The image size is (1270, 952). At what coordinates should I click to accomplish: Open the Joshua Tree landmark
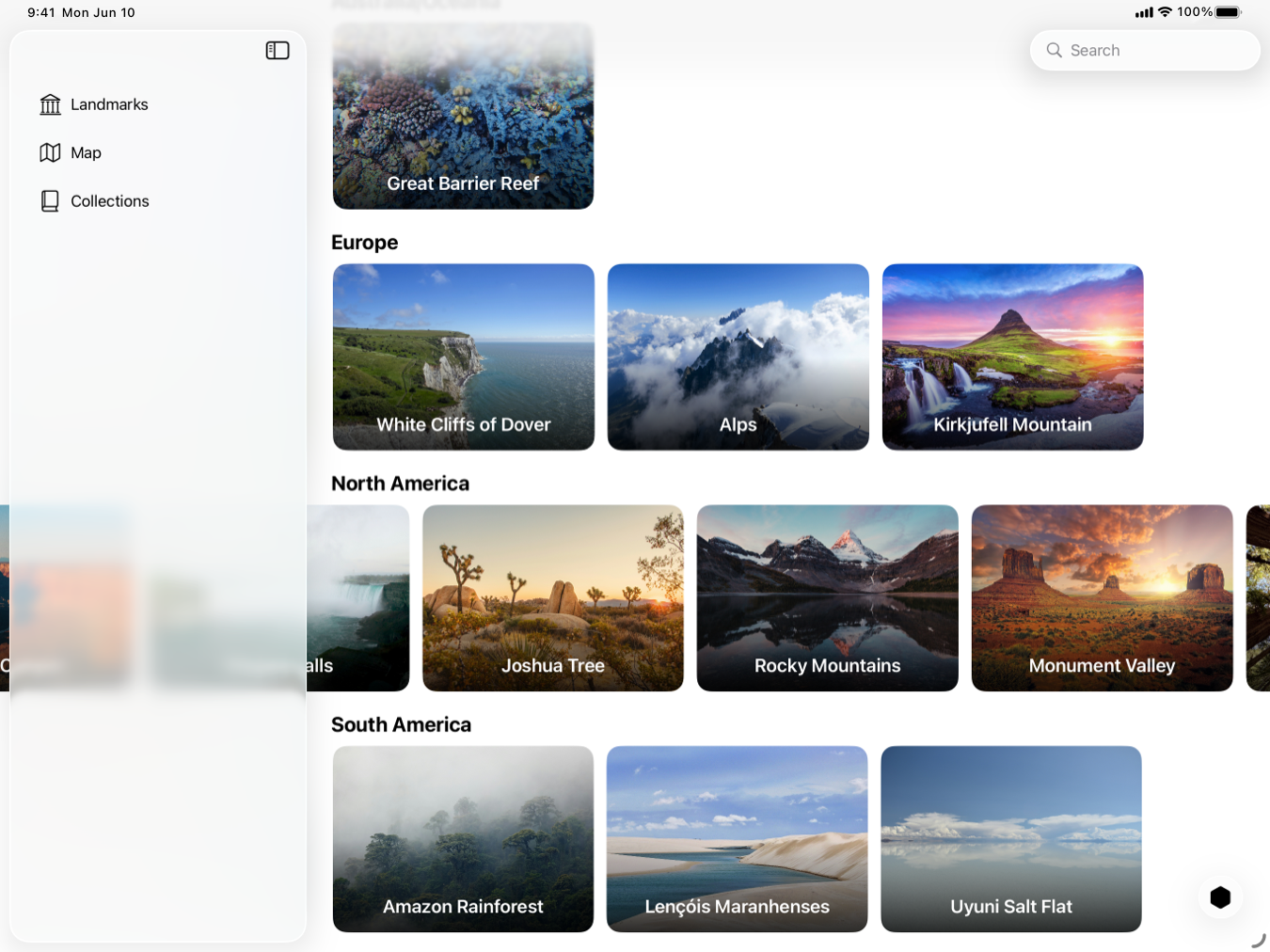coord(552,597)
